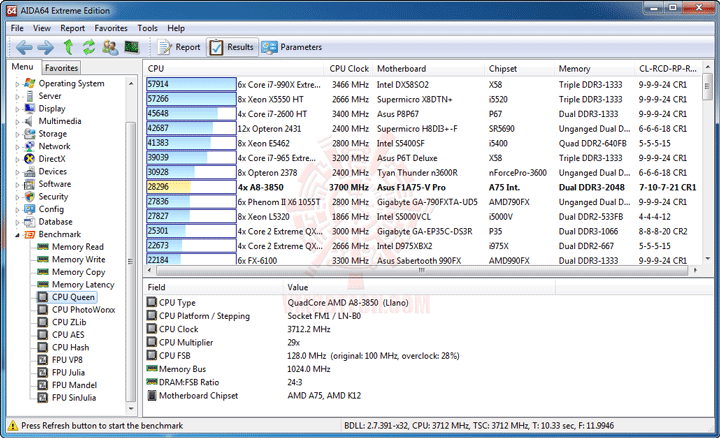
Task: Select the CPU Hash benchmark icon
Action: 43,348
